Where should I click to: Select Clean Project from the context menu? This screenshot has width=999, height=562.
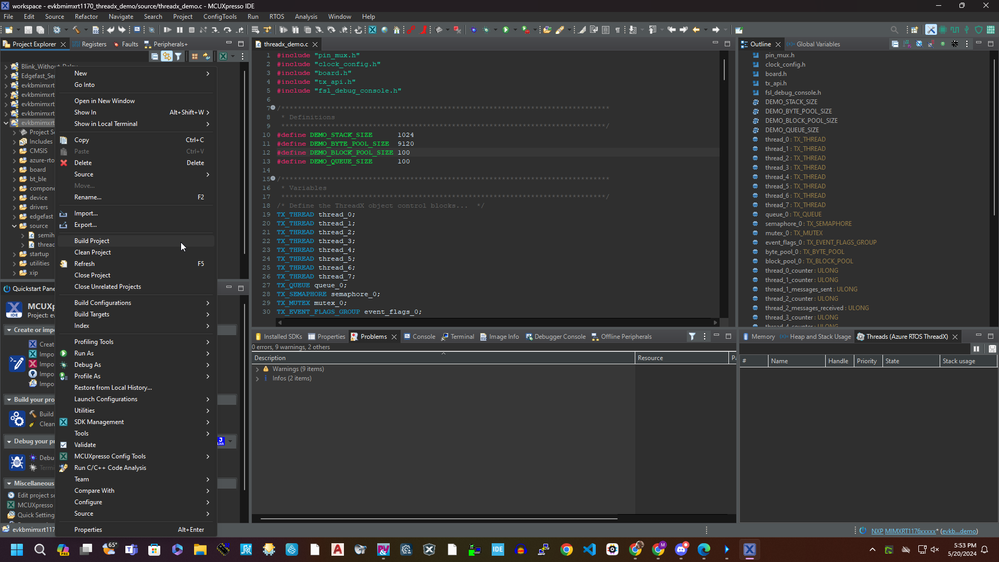92,252
